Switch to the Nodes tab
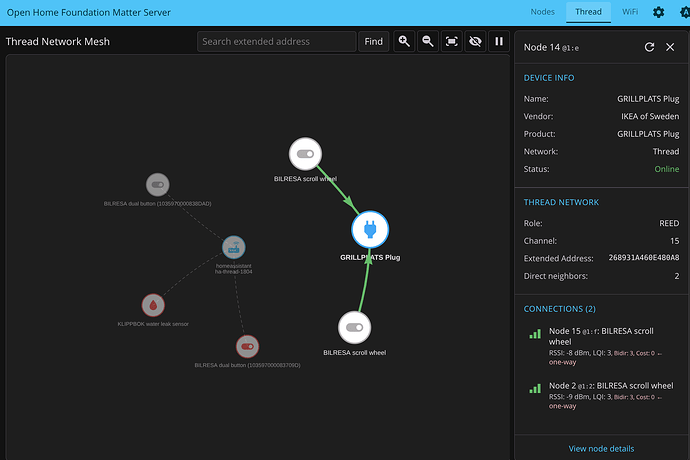The width and height of the screenshot is (690, 460). point(543,12)
